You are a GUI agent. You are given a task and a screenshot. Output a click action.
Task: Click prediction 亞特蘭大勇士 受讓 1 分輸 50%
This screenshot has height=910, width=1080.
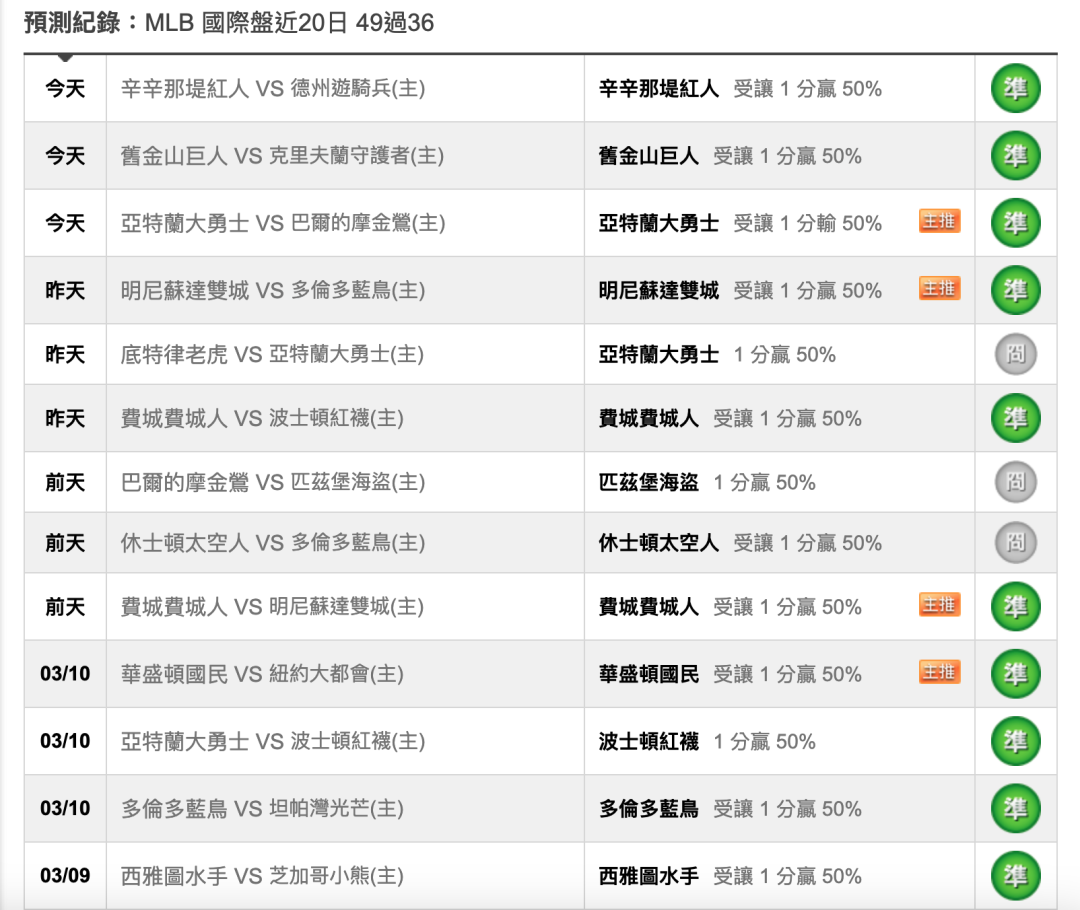click(x=740, y=223)
